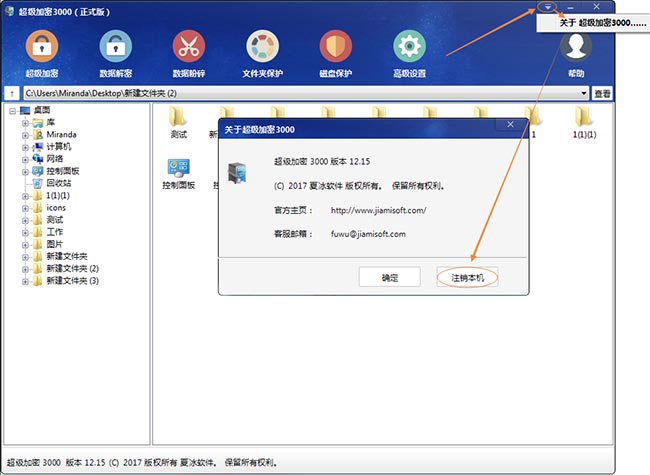Select the 数据解密 unlock icon

[116, 46]
